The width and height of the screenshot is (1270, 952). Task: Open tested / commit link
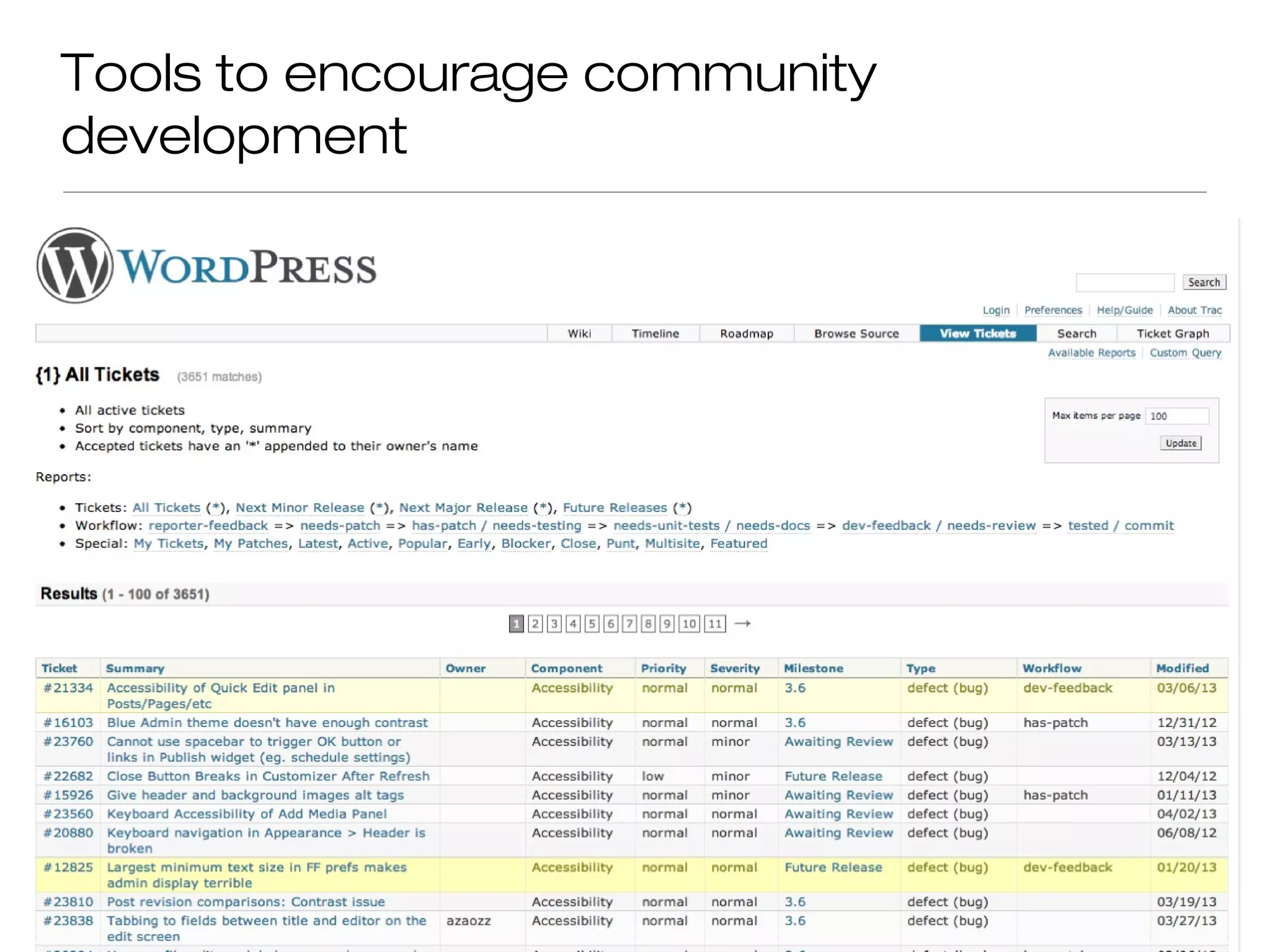[1121, 526]
